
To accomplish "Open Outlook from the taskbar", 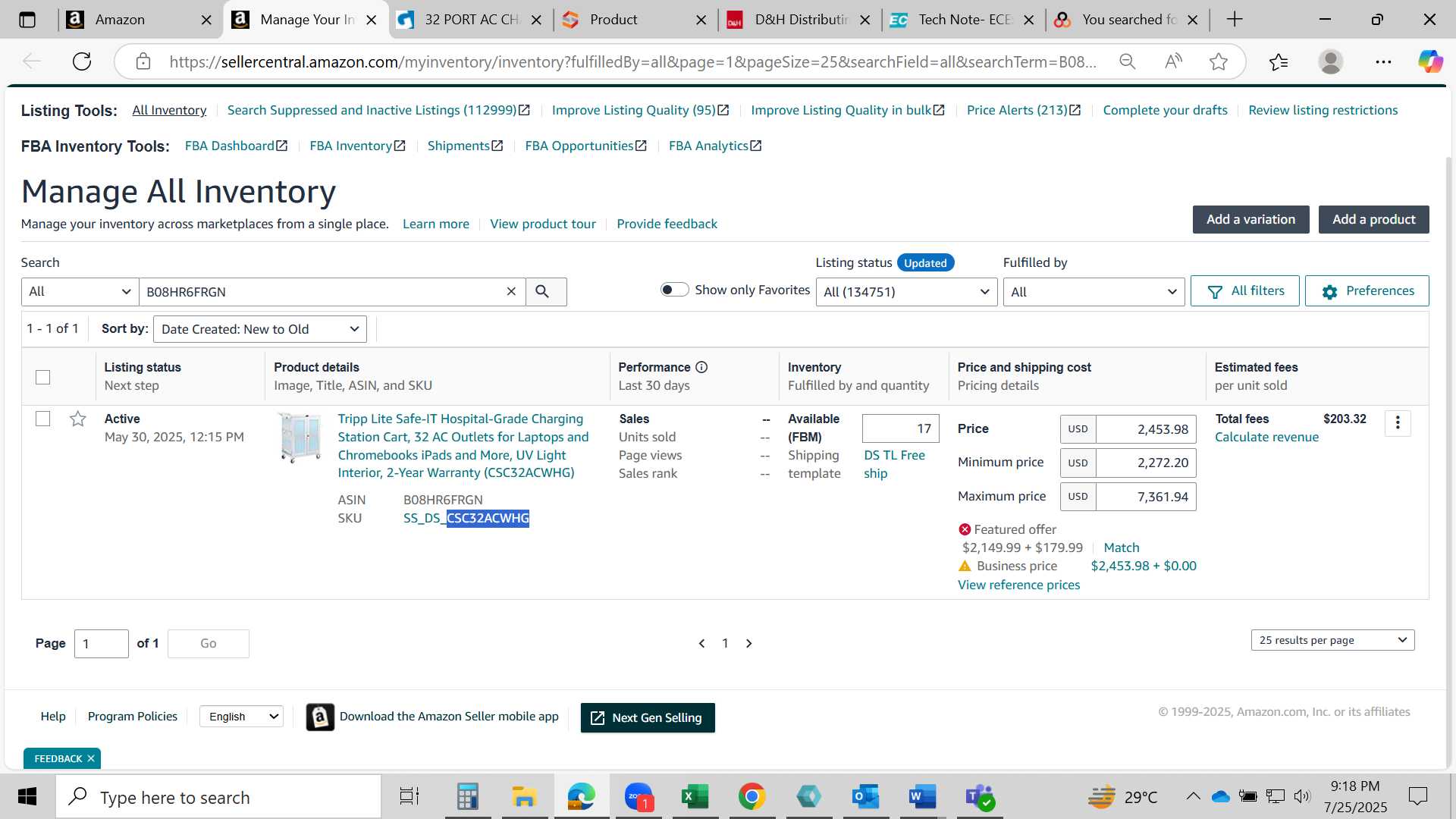I will pos(865,797).
